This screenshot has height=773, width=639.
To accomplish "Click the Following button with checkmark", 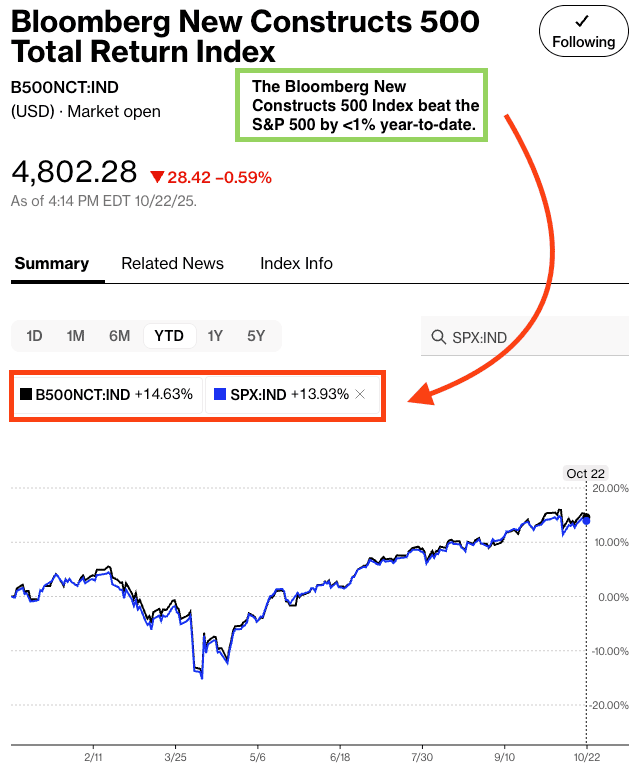I will tap(583, 32).
